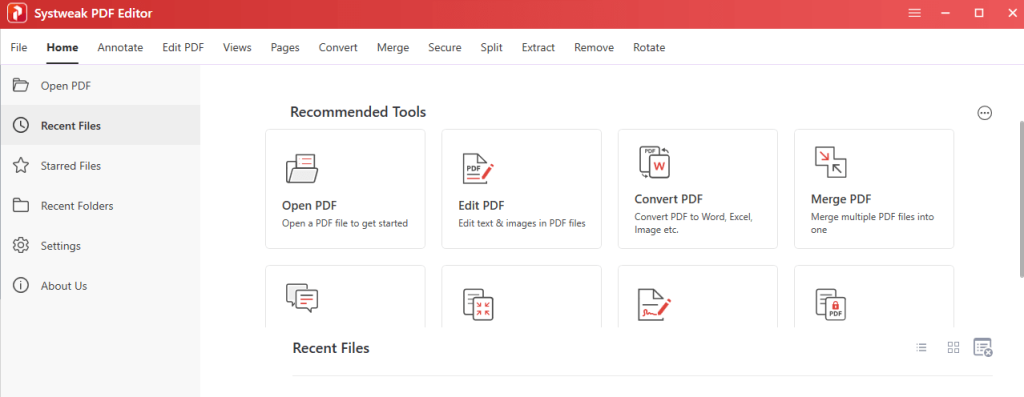Open About Us from the sidebar

click(x=101, y=285)
